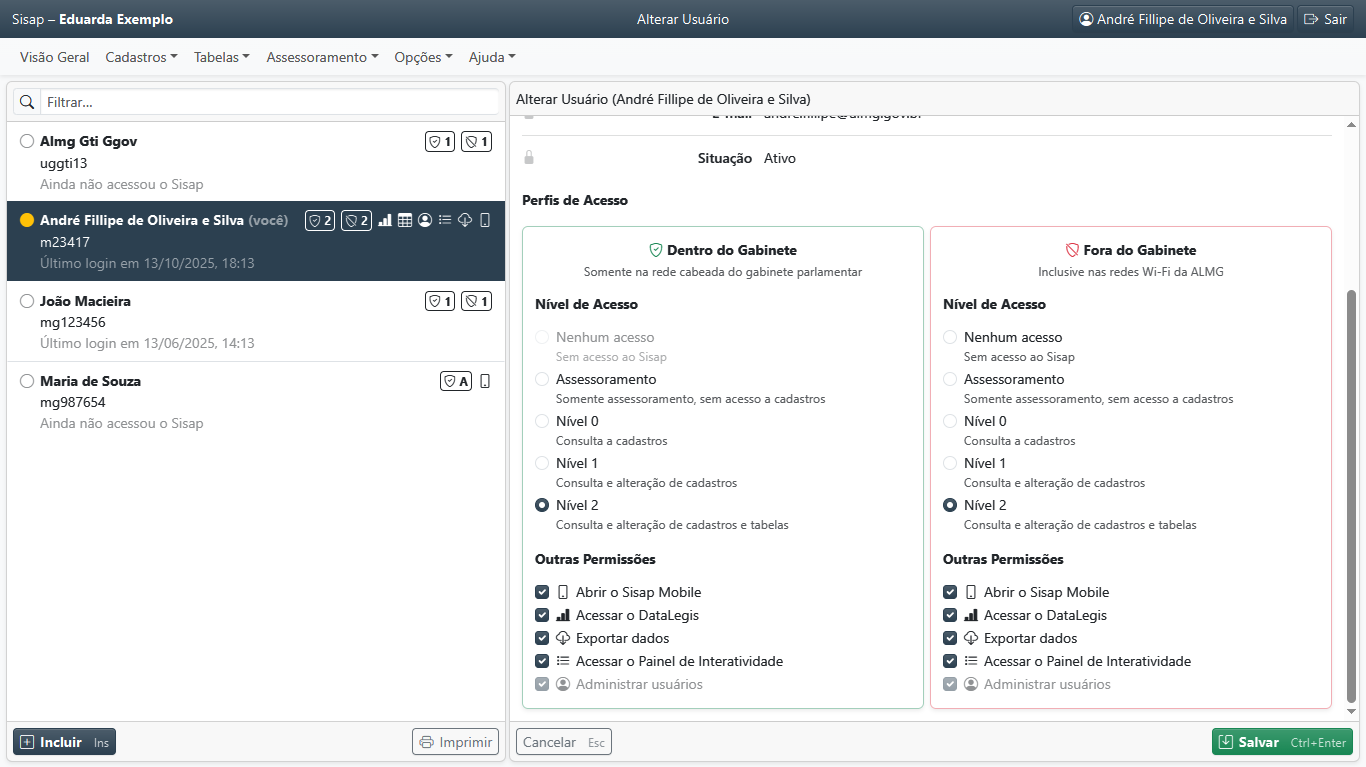
Task: Click the magnifying glass search icon
Action: (x=27, y=102)
